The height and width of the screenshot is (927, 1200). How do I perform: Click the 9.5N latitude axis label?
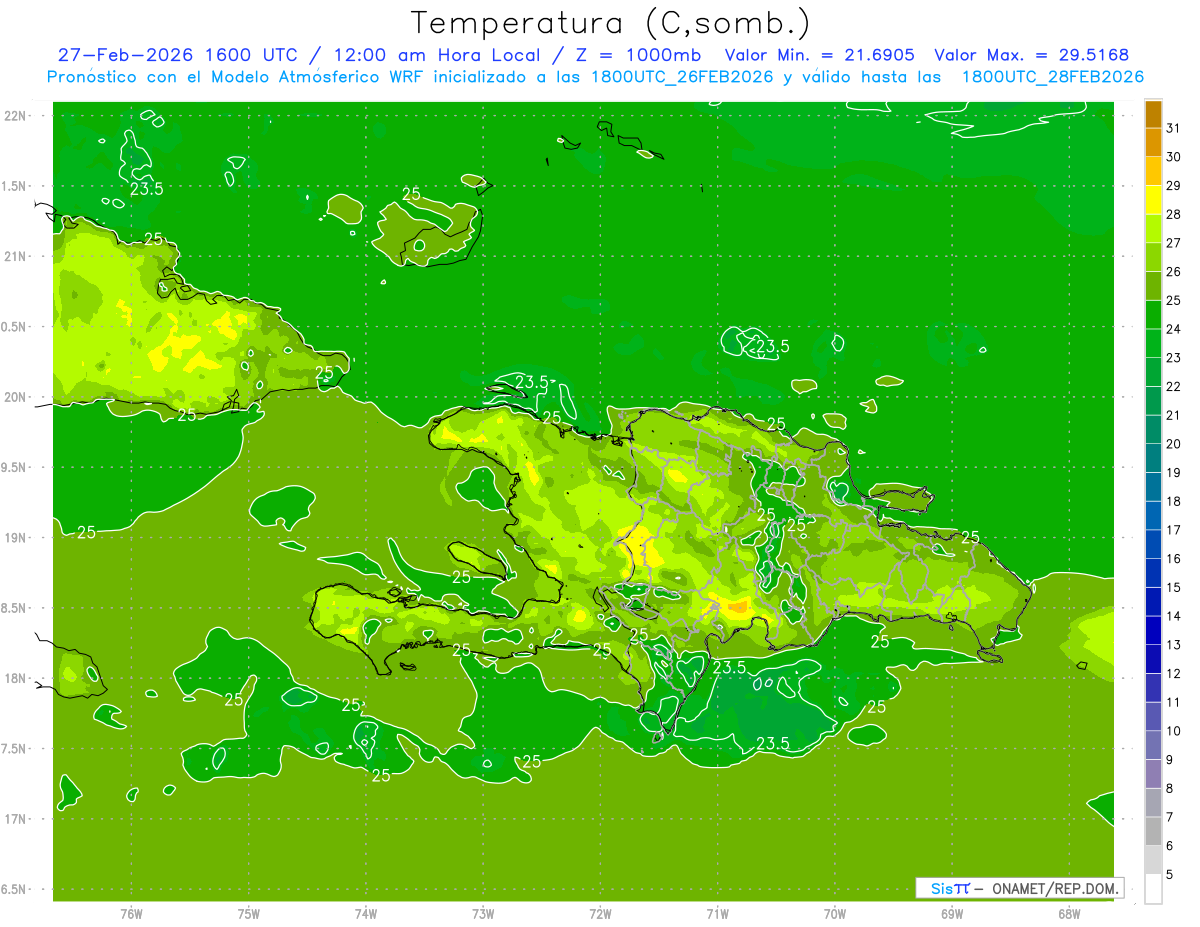[x=15, y=467]
